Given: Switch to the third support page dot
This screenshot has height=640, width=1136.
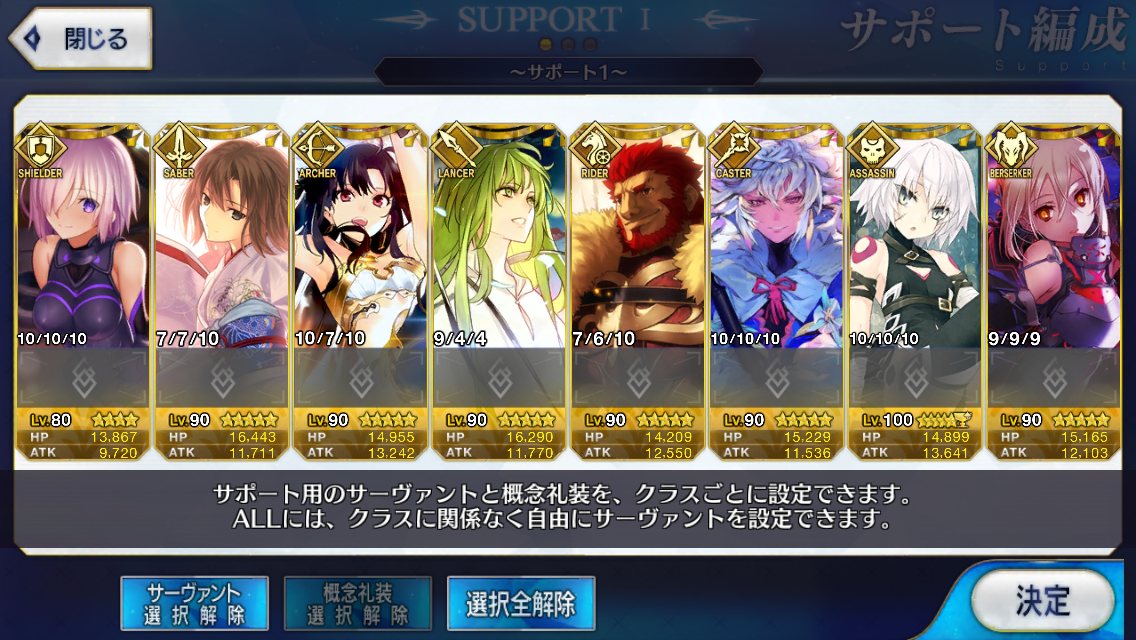Looking at the screenshot, I should 590,45.
